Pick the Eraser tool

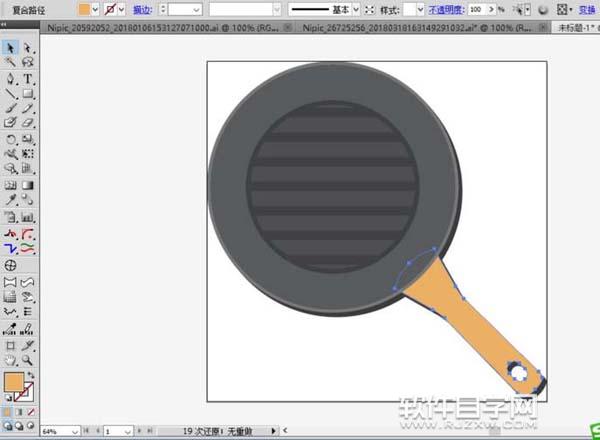[28, 122]
